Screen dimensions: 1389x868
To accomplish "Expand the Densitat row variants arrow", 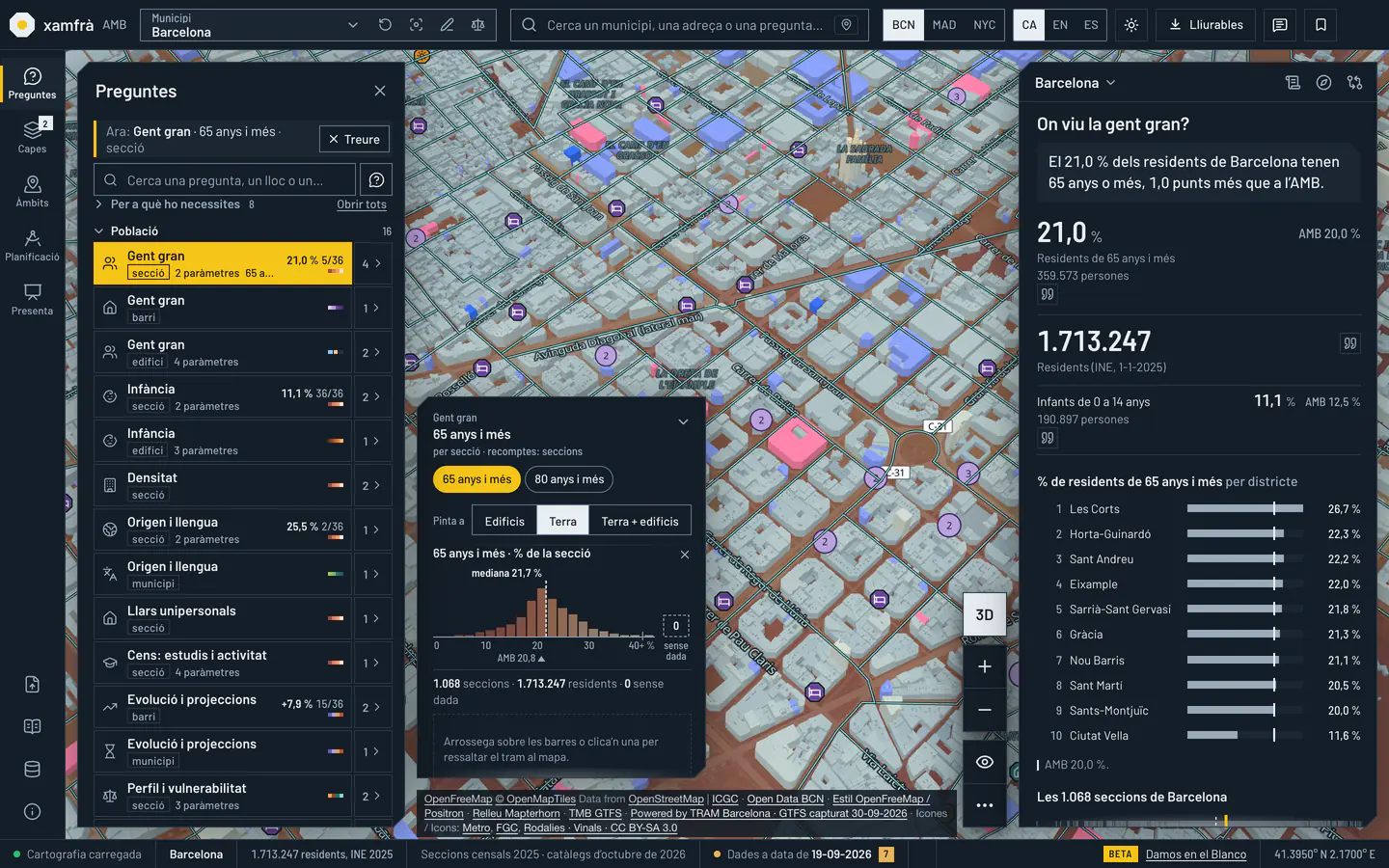I will pos(371,485).
